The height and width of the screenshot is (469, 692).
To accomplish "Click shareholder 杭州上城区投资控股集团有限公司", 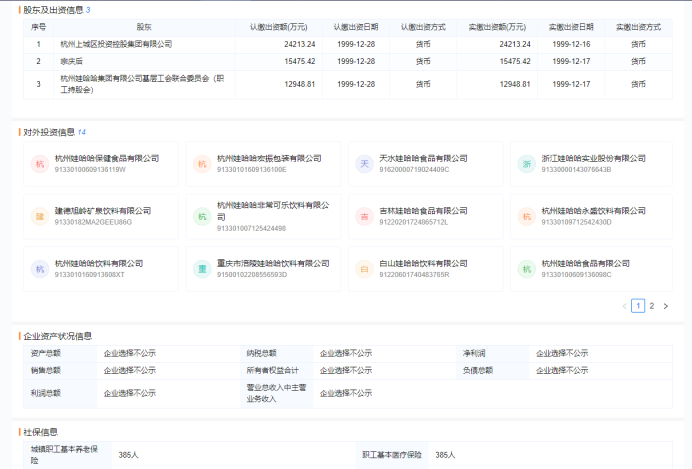I will 116,44.
